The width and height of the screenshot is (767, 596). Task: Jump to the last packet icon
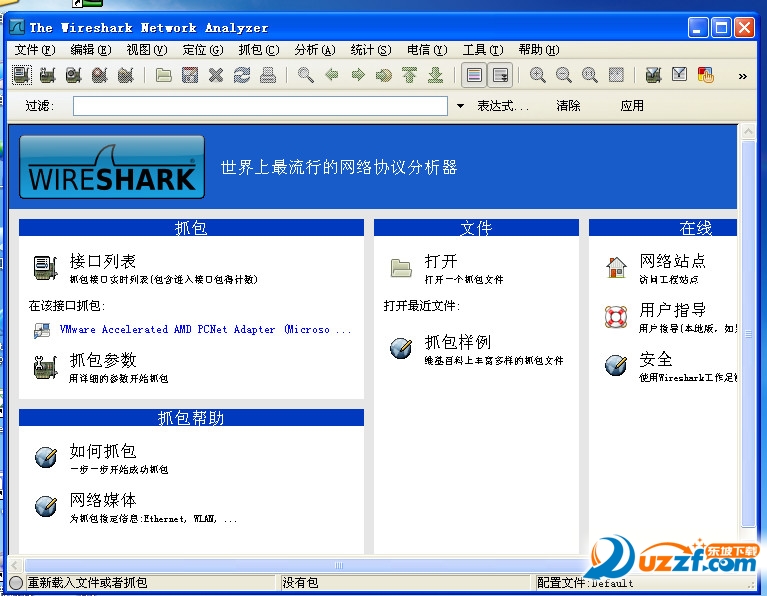tap(435, 75)
